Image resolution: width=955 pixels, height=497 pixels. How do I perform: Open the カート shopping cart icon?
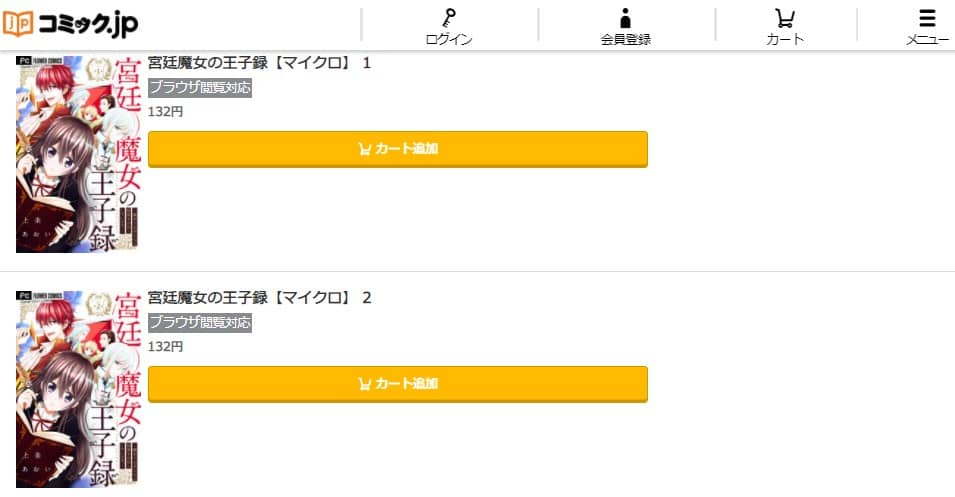[784, 18]
